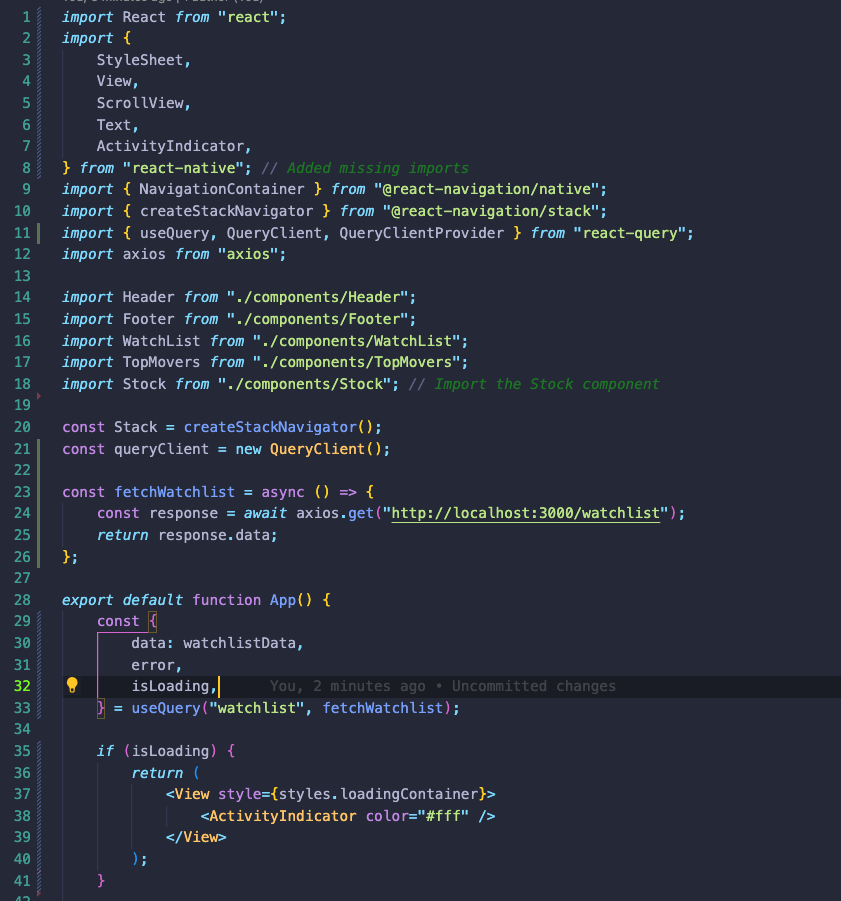The image size is (841, 901).
Task: Click the async keyword on line 23
Action: pyautogui.click(x=283, y=492)
